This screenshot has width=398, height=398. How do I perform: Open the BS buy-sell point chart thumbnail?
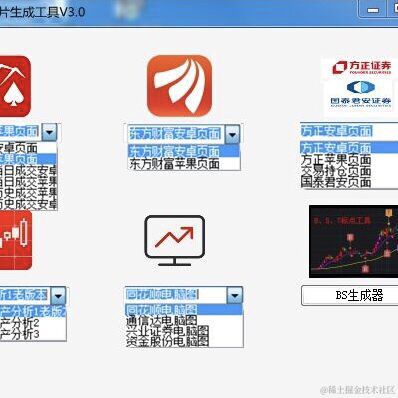[354, 241]
